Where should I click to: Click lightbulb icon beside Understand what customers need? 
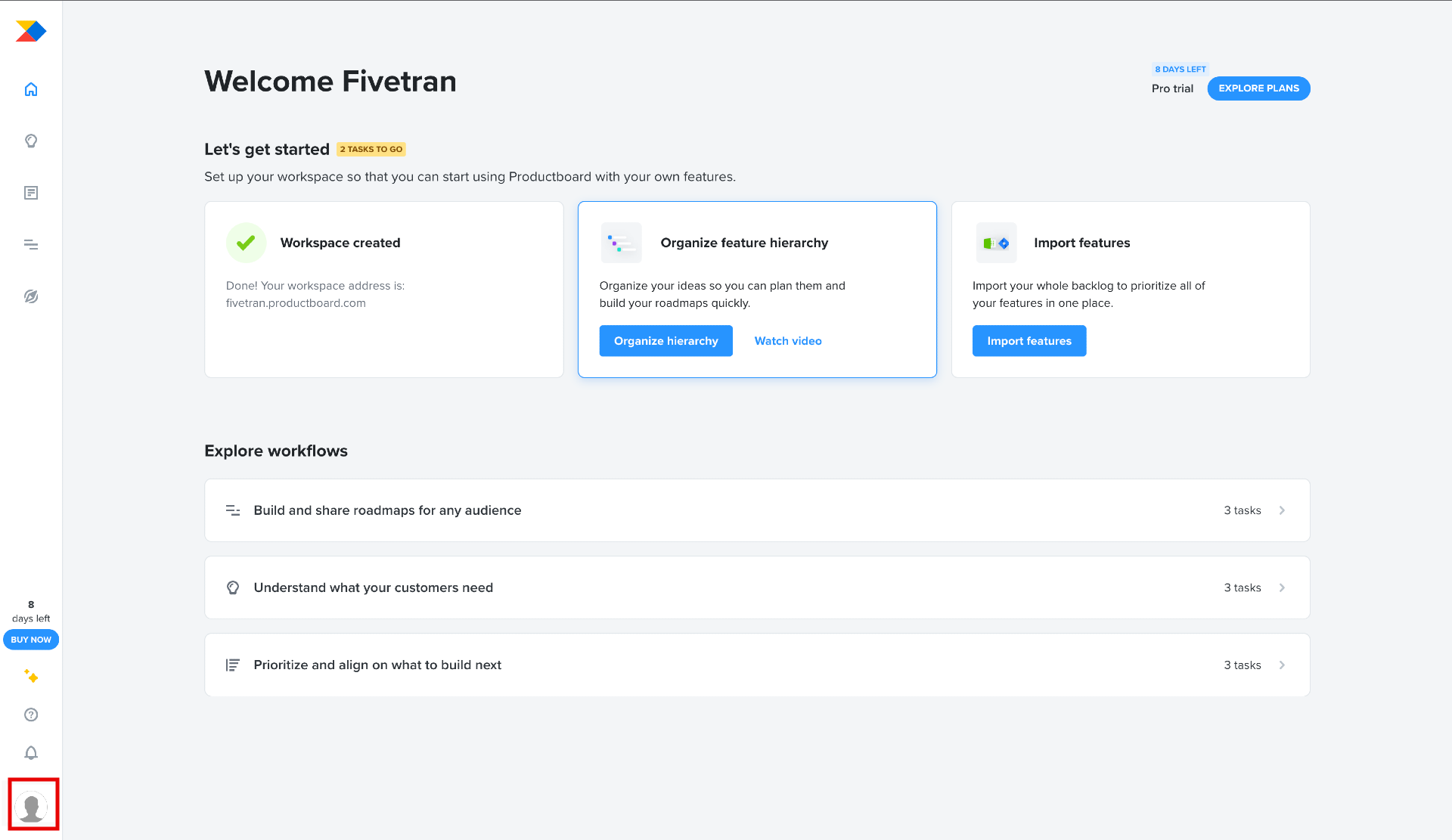(233, 587)
